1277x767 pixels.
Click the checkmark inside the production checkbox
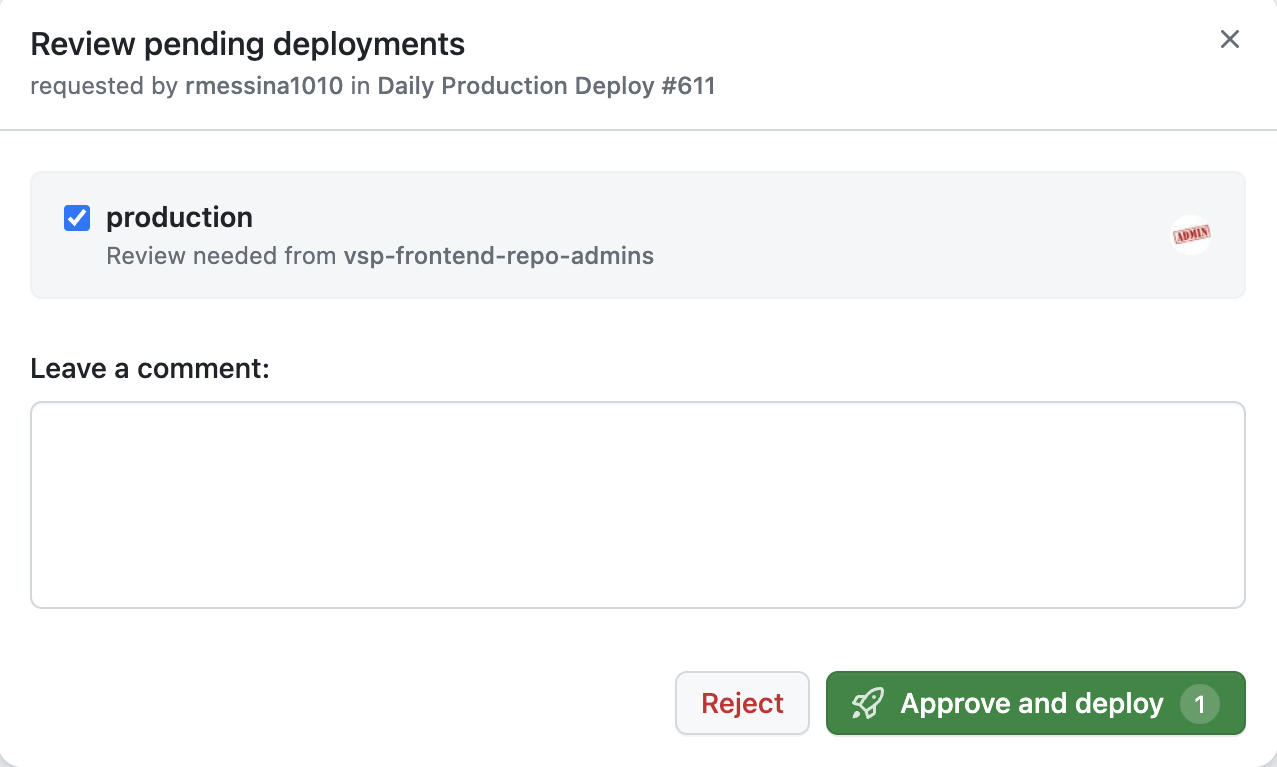point(76,217)
